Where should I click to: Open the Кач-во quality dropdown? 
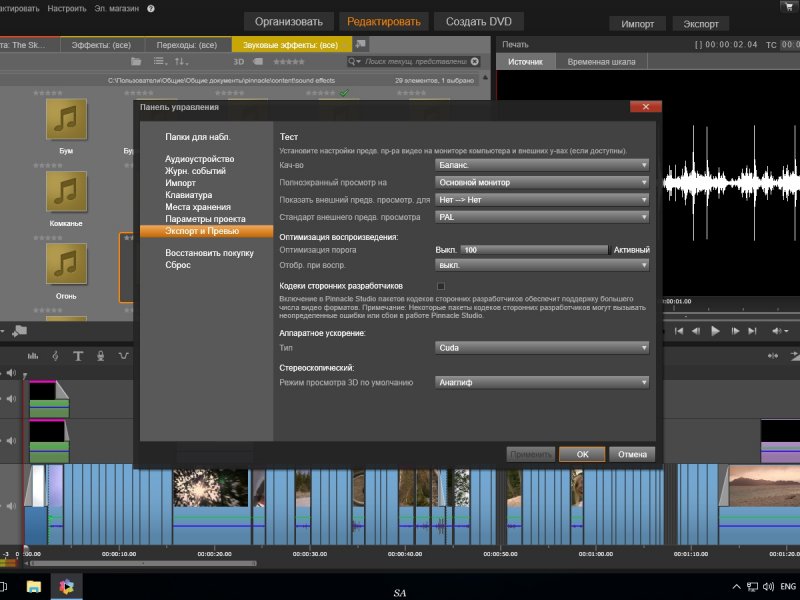[x=543, y=165]
